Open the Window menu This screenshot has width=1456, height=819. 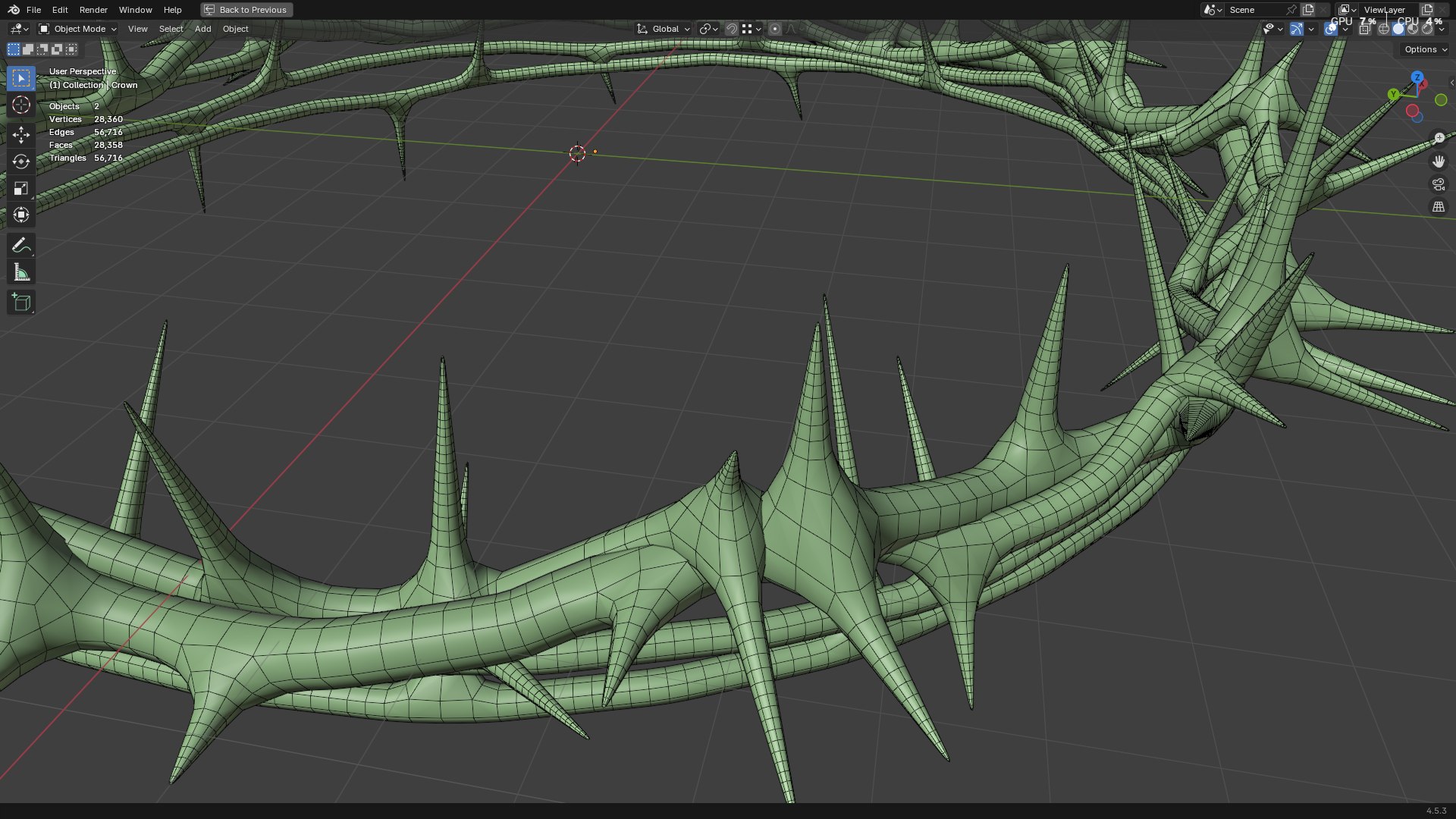(x=135, y=10)
